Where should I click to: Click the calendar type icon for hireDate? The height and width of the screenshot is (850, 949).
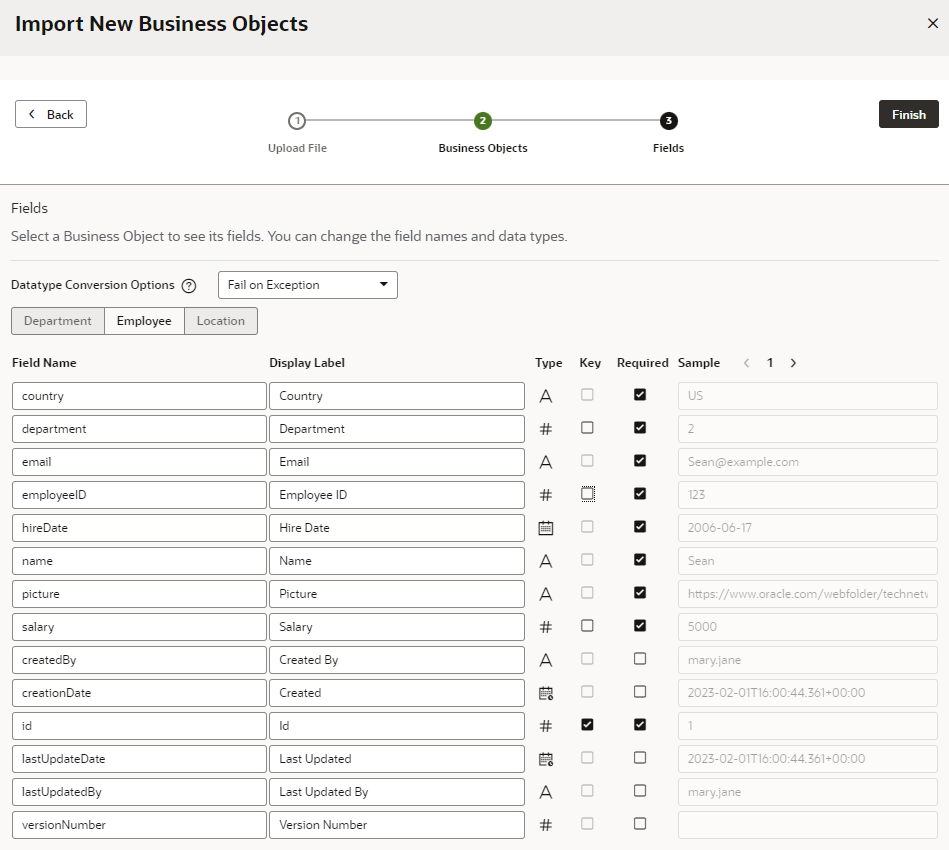(x=545, y=527)
